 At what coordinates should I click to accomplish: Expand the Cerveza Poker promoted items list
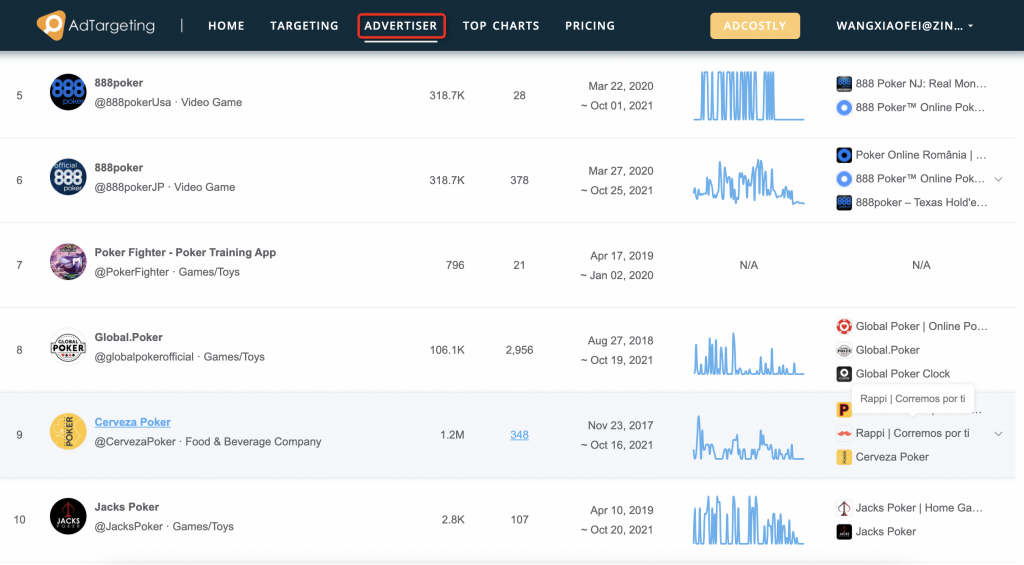coord(998,434)
